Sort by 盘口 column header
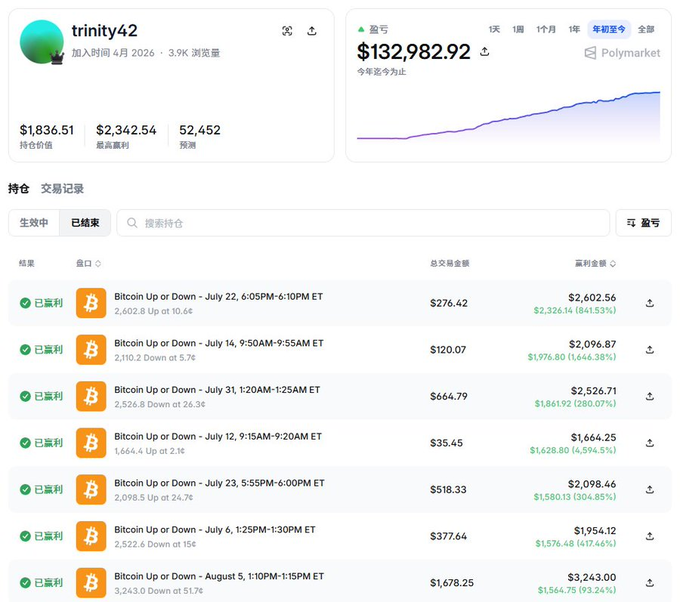Viewport: 680px width, 602px height. click(88, 263)
